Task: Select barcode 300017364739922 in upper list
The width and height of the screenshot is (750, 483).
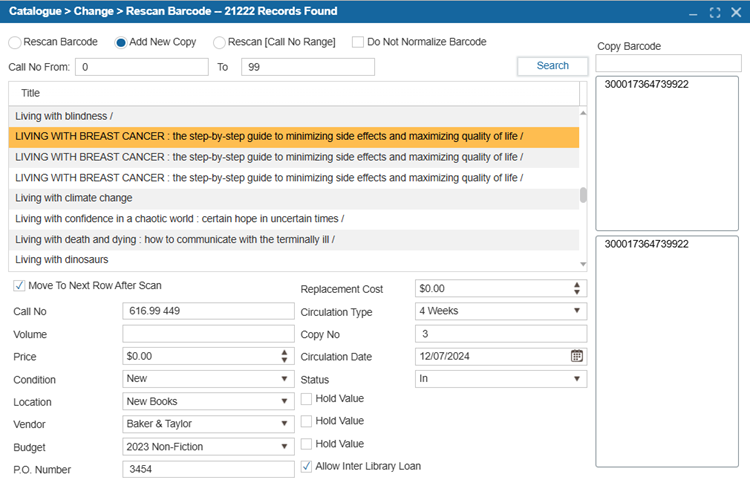Action: (647, 85)
